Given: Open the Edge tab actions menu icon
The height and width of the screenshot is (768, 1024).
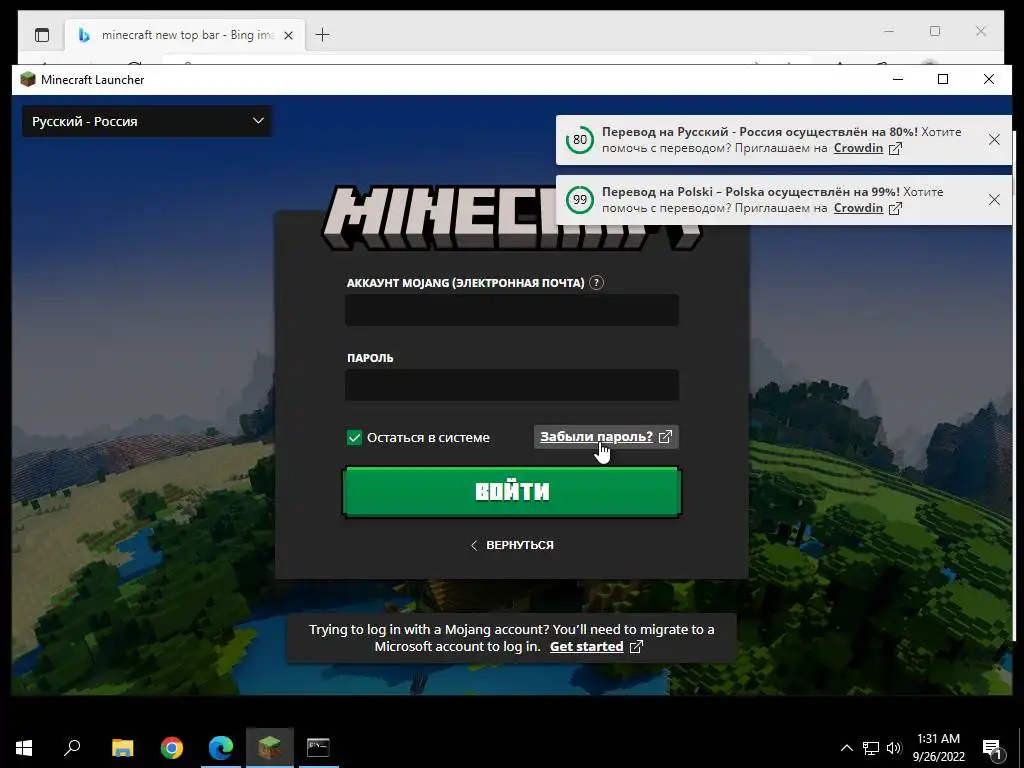Looking at the screenshot, I should pyautogui.click(x=42, y=35).
